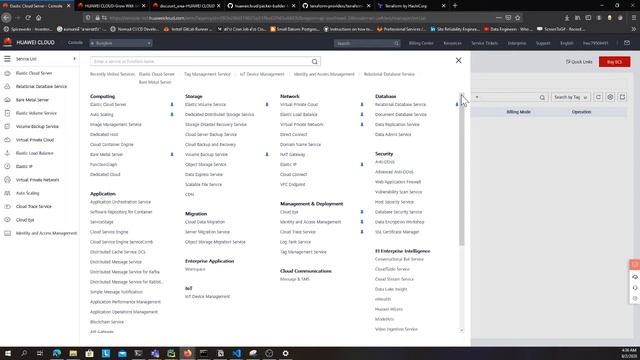Image resolution: width=640 pixels, height=360 pixels.
Task: Open the English language menu
Action: pos(567,43)
